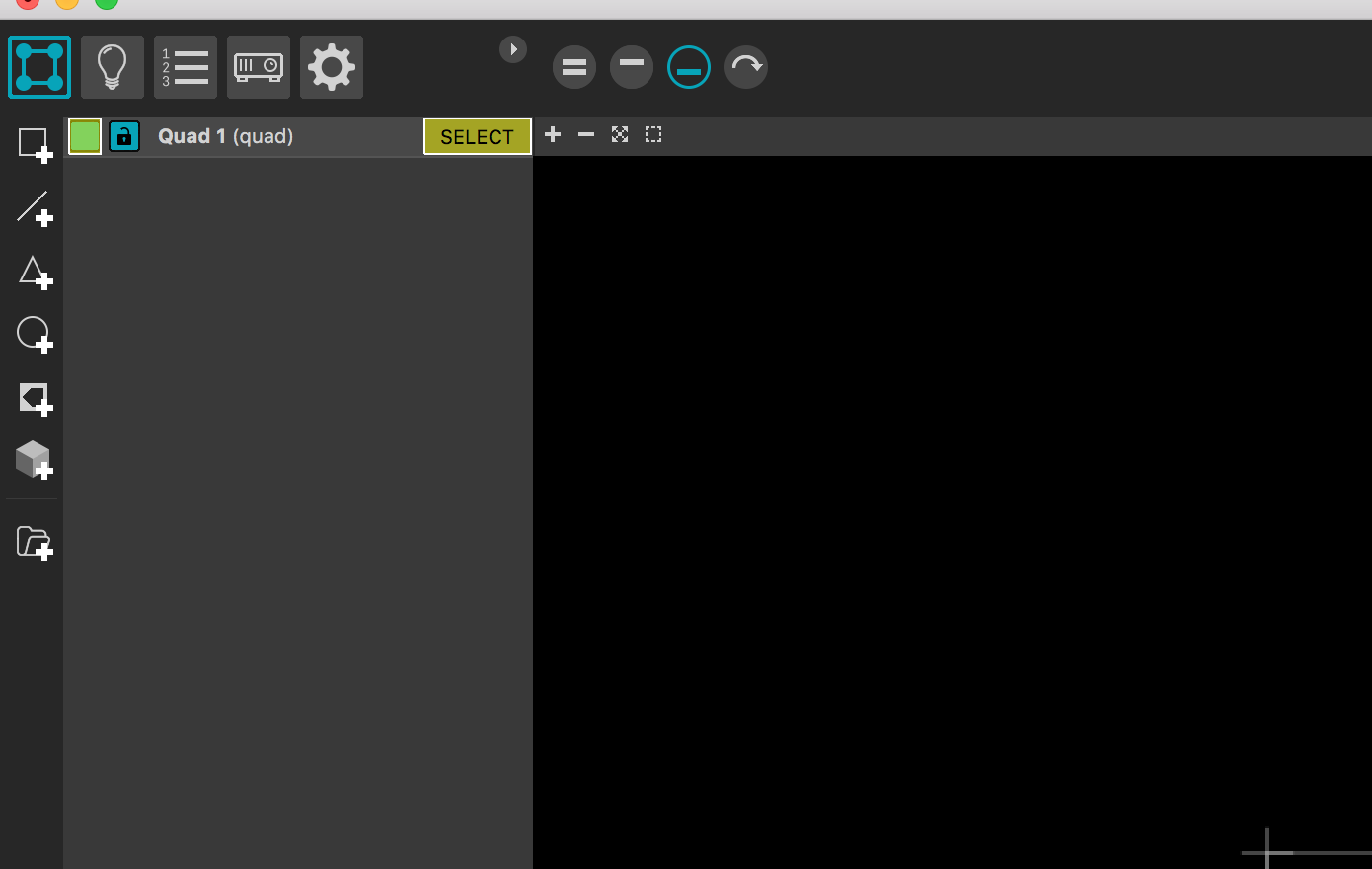Add a new triangle shape
Viewport: 1372px width, 869px height.
point(35,273)
